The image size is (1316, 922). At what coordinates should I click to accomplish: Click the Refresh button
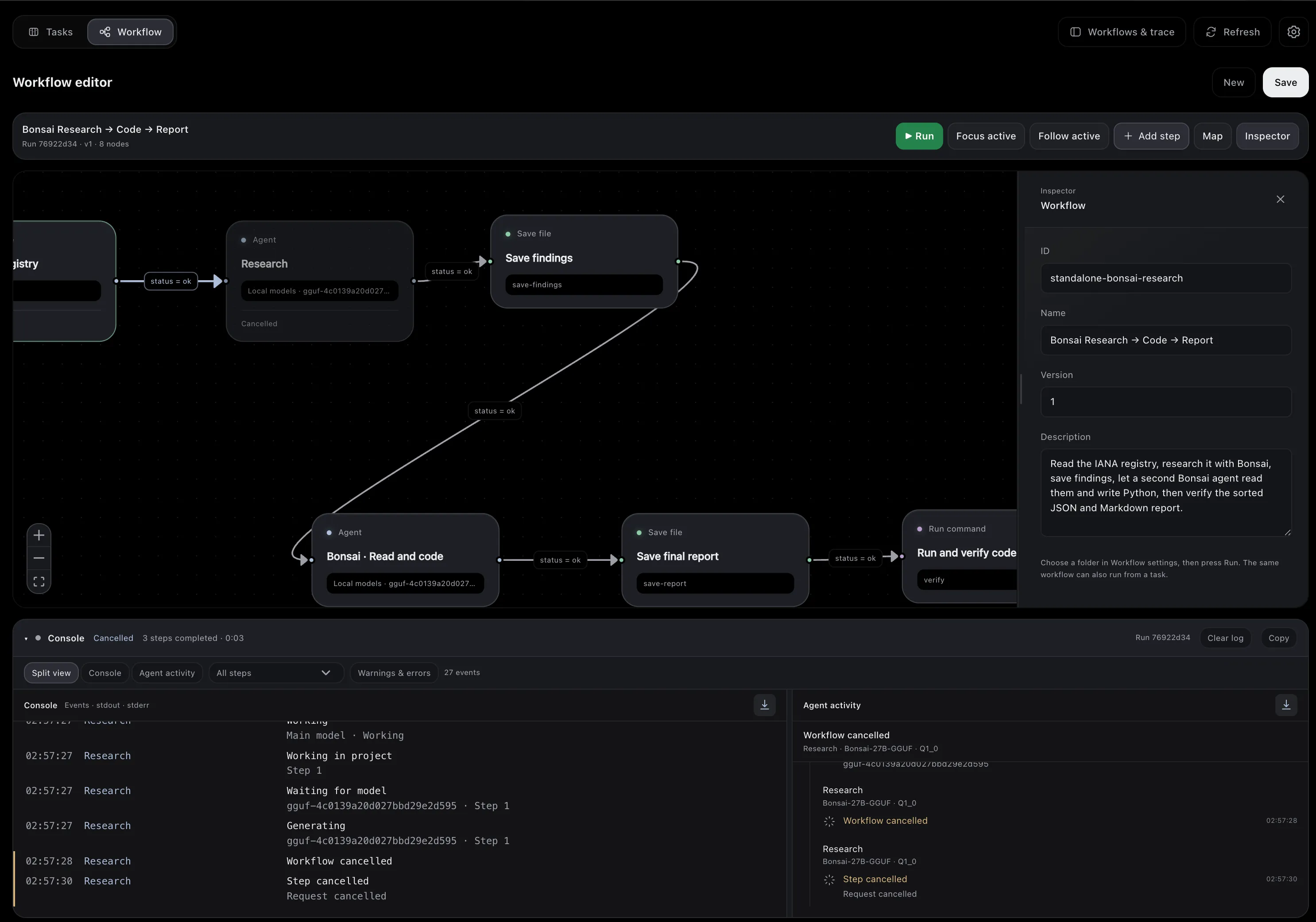(1232, 32)
